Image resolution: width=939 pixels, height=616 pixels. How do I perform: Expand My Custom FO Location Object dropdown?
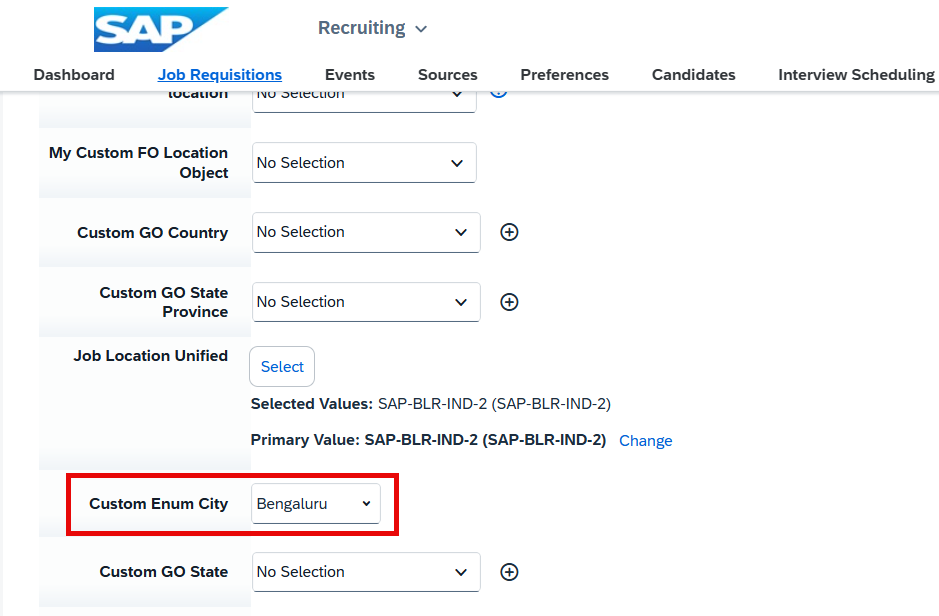(364, 163)
